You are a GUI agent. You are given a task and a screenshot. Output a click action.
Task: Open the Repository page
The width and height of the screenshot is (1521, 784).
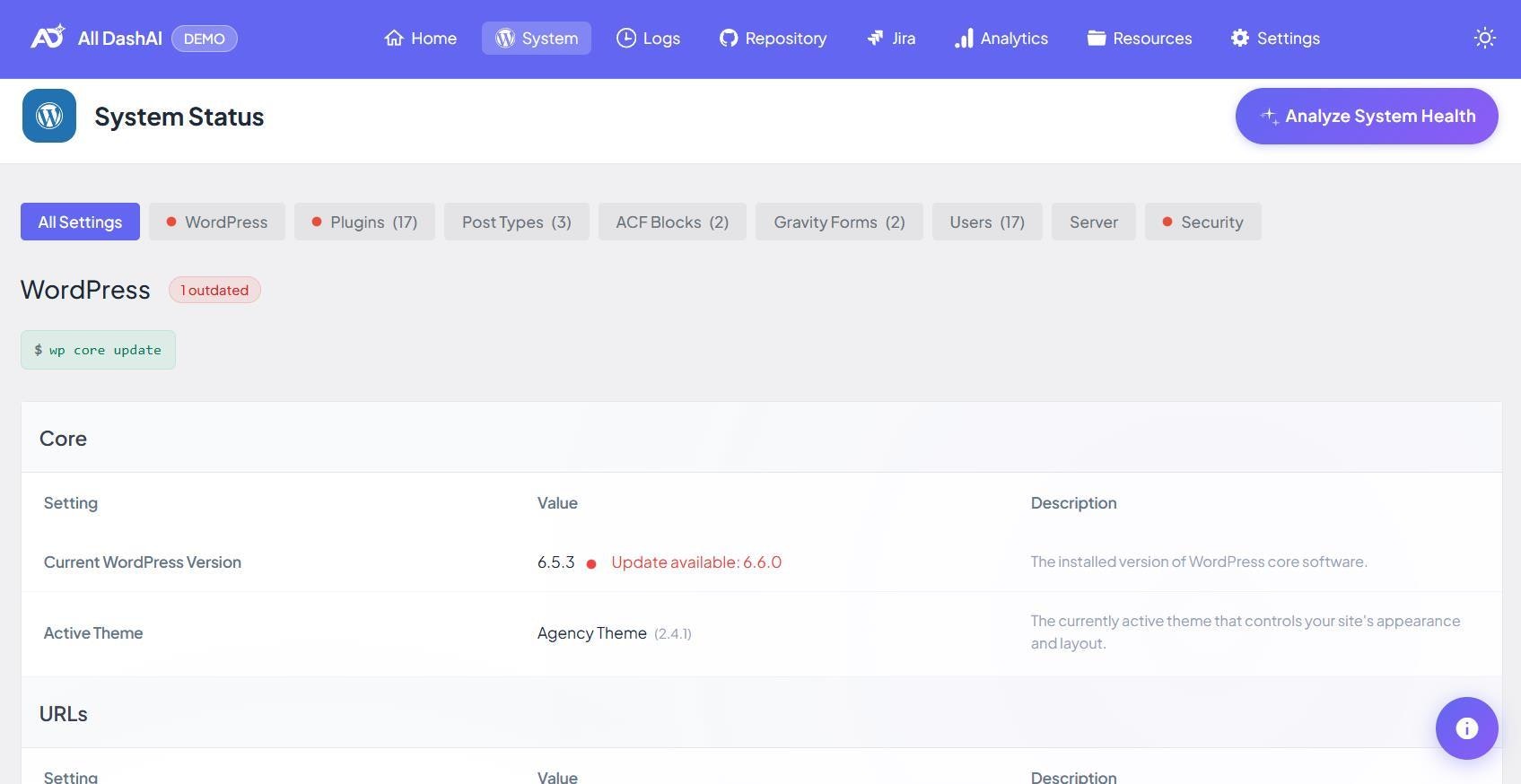click(773, 39)
